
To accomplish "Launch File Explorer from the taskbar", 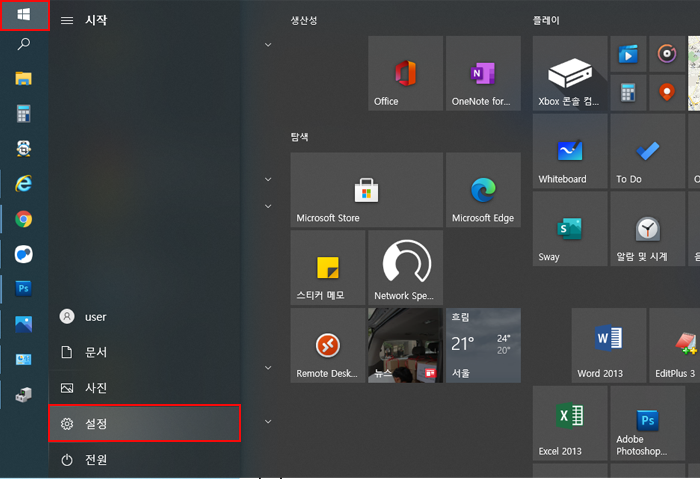I will click(24, 79).
